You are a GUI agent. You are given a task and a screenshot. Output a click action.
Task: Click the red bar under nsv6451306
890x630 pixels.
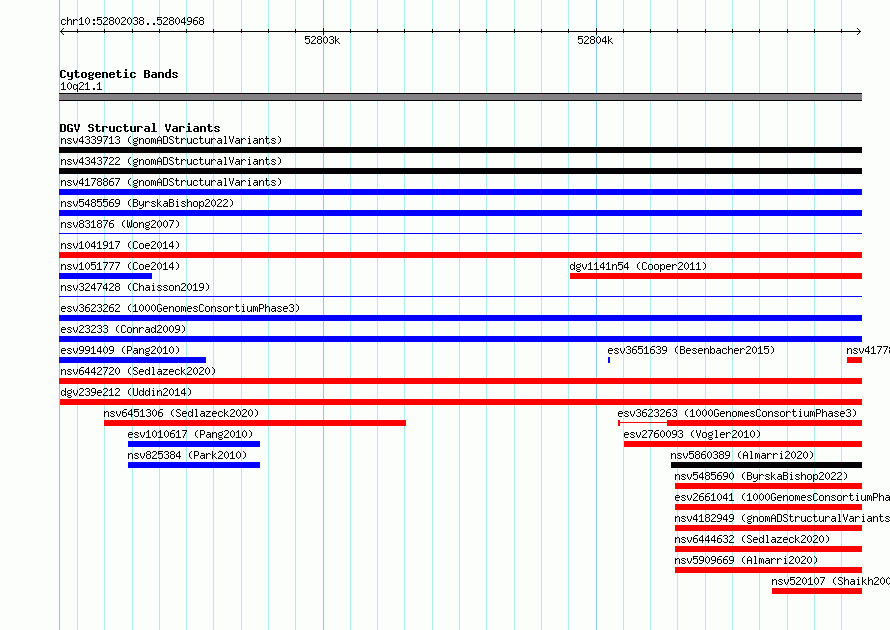click(255, 423)
